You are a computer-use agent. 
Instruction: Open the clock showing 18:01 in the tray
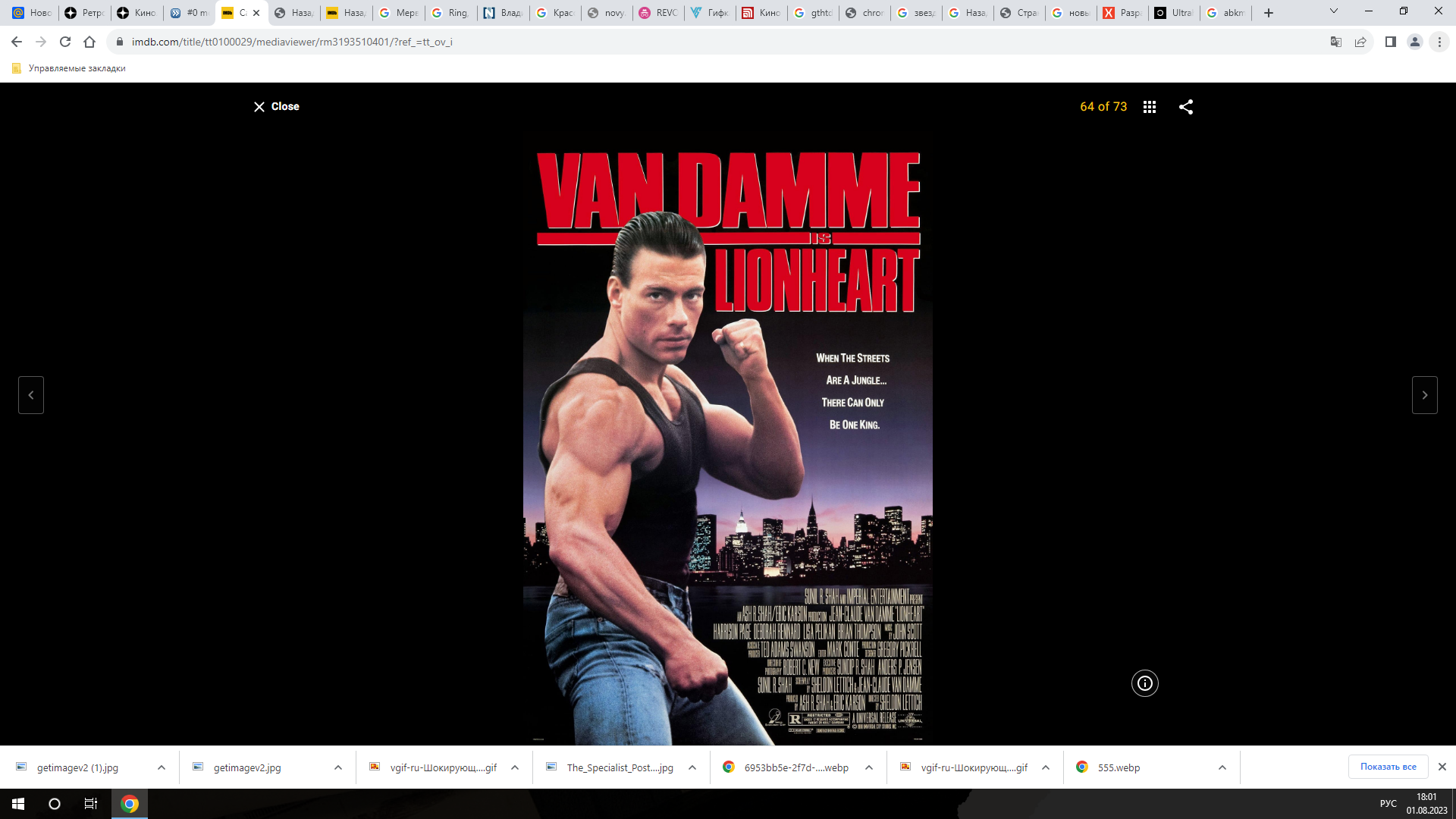1426,804
